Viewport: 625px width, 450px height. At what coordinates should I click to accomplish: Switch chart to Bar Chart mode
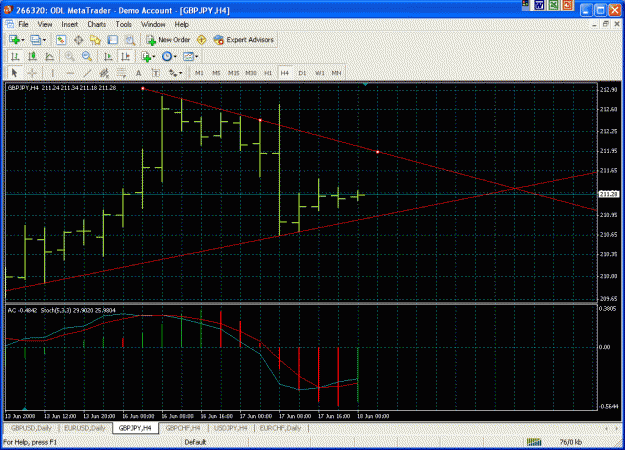click(x=15, y=57)
